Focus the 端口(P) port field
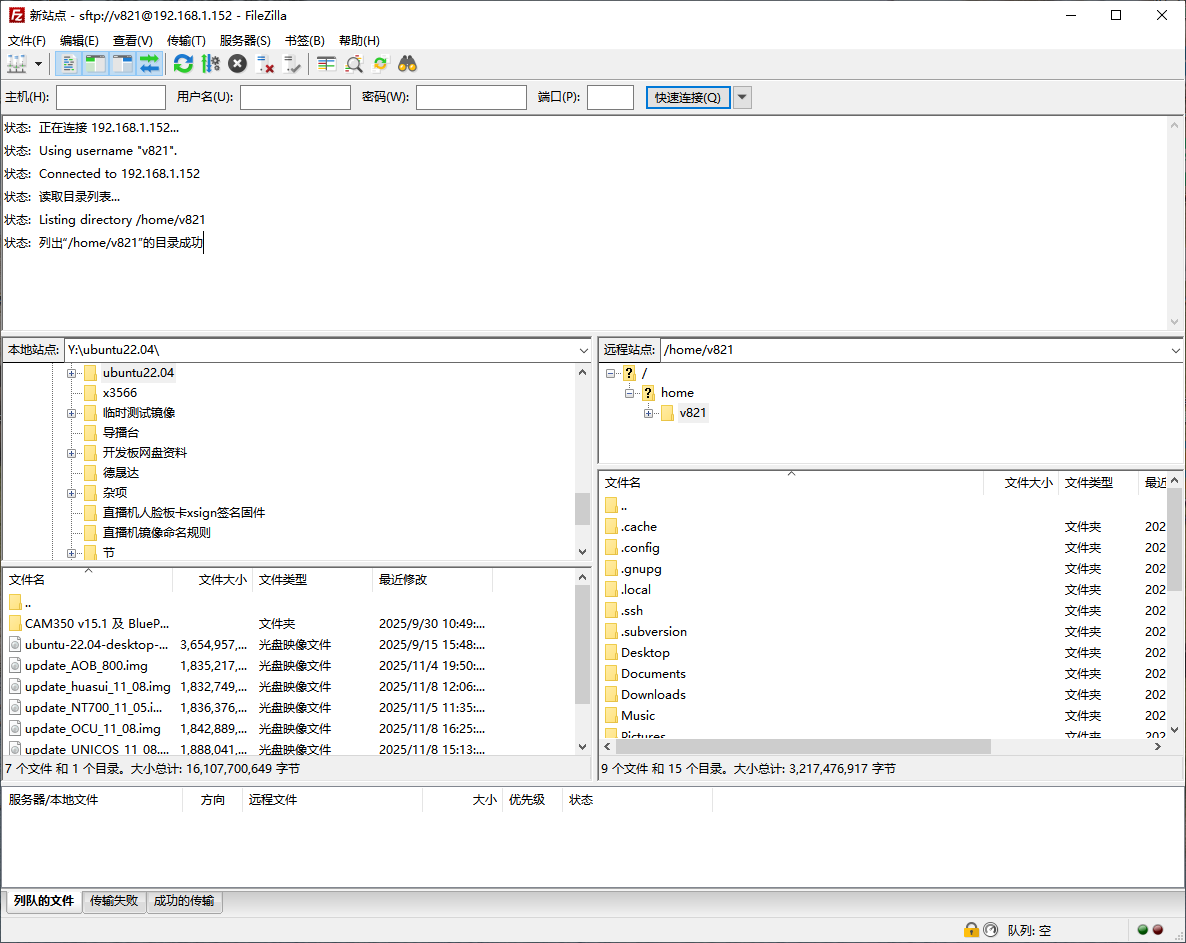 coord(610,98)
